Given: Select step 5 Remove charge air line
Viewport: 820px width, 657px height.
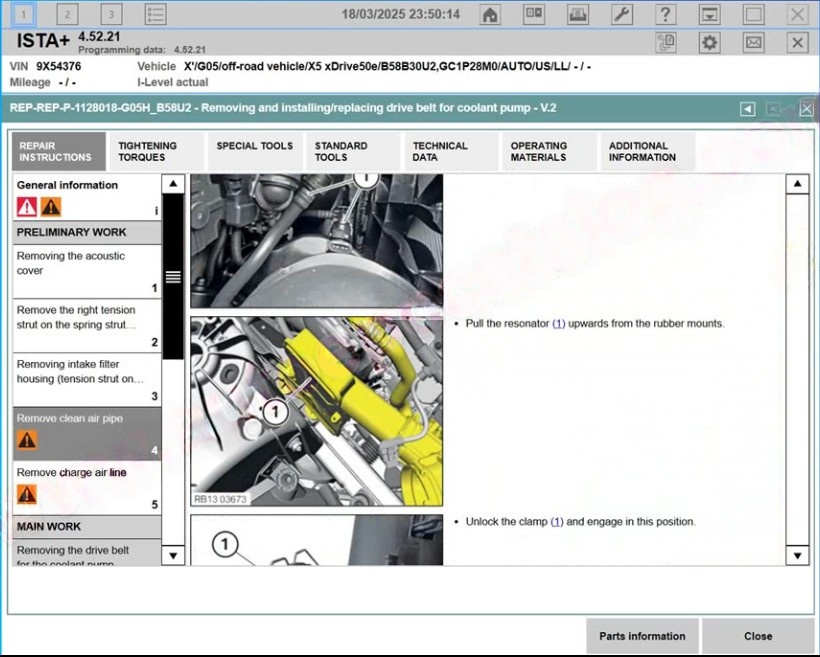Looking at the screenshot, I should tap(87, 488).
